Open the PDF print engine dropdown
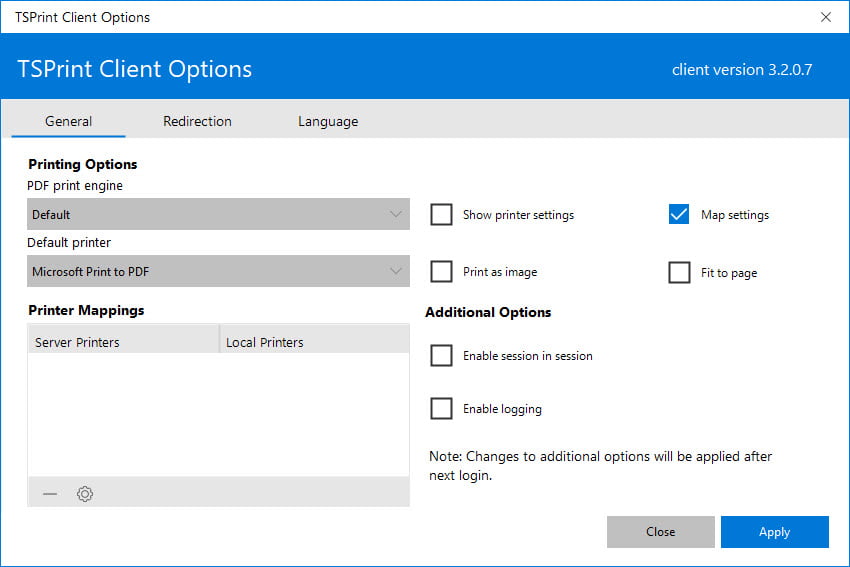The image size is (850, 567). pyautogui.click(x=218, y=214)
